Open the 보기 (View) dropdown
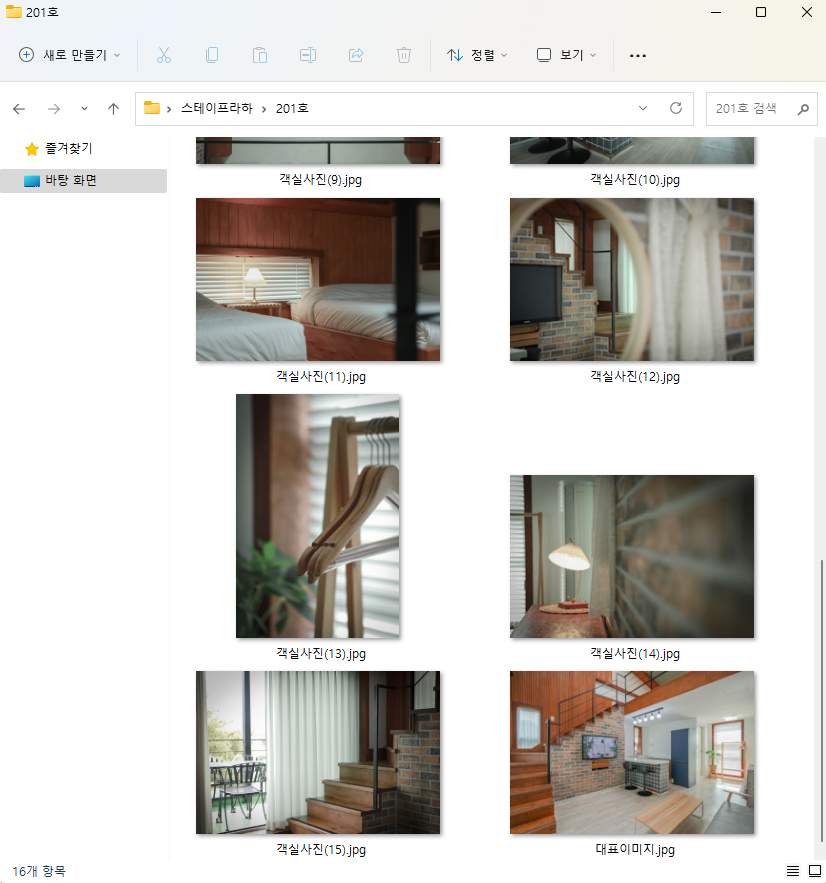The height and width of the screenshot is (883, 826). [566, 55]
